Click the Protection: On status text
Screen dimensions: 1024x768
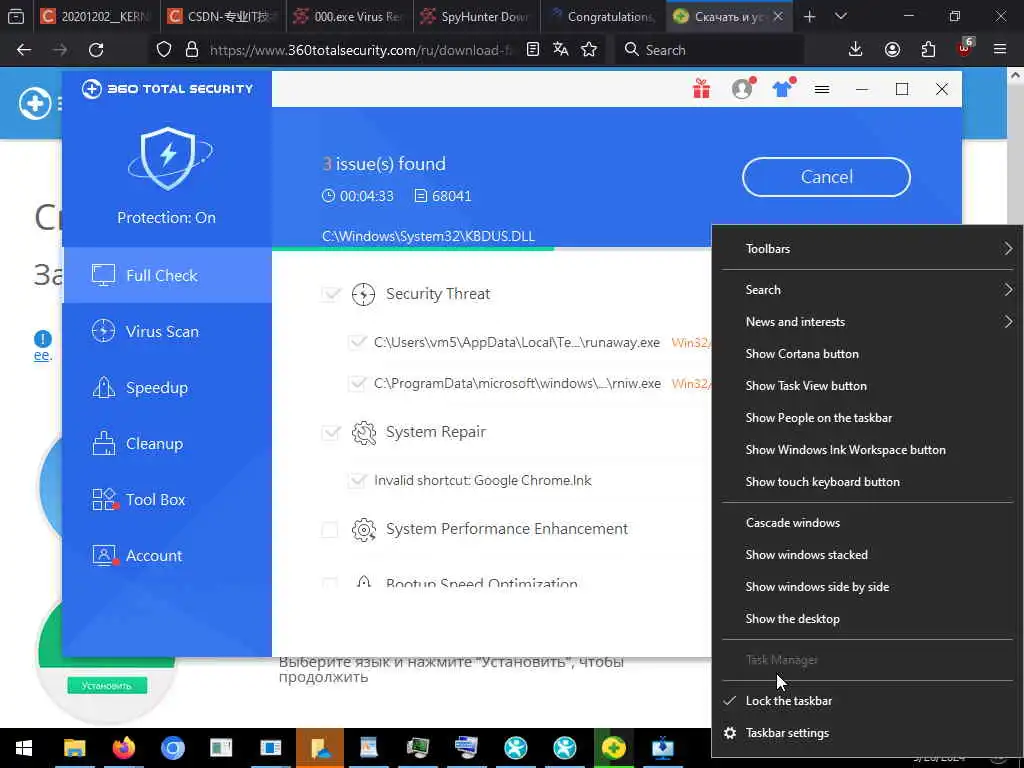click(167, 217)
